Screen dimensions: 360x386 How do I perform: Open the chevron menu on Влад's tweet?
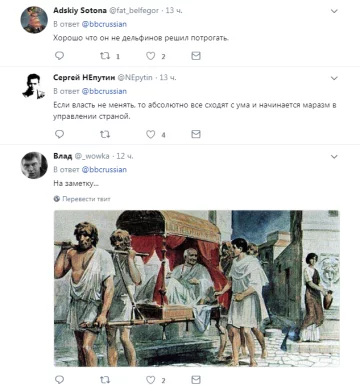pos(334,157)
